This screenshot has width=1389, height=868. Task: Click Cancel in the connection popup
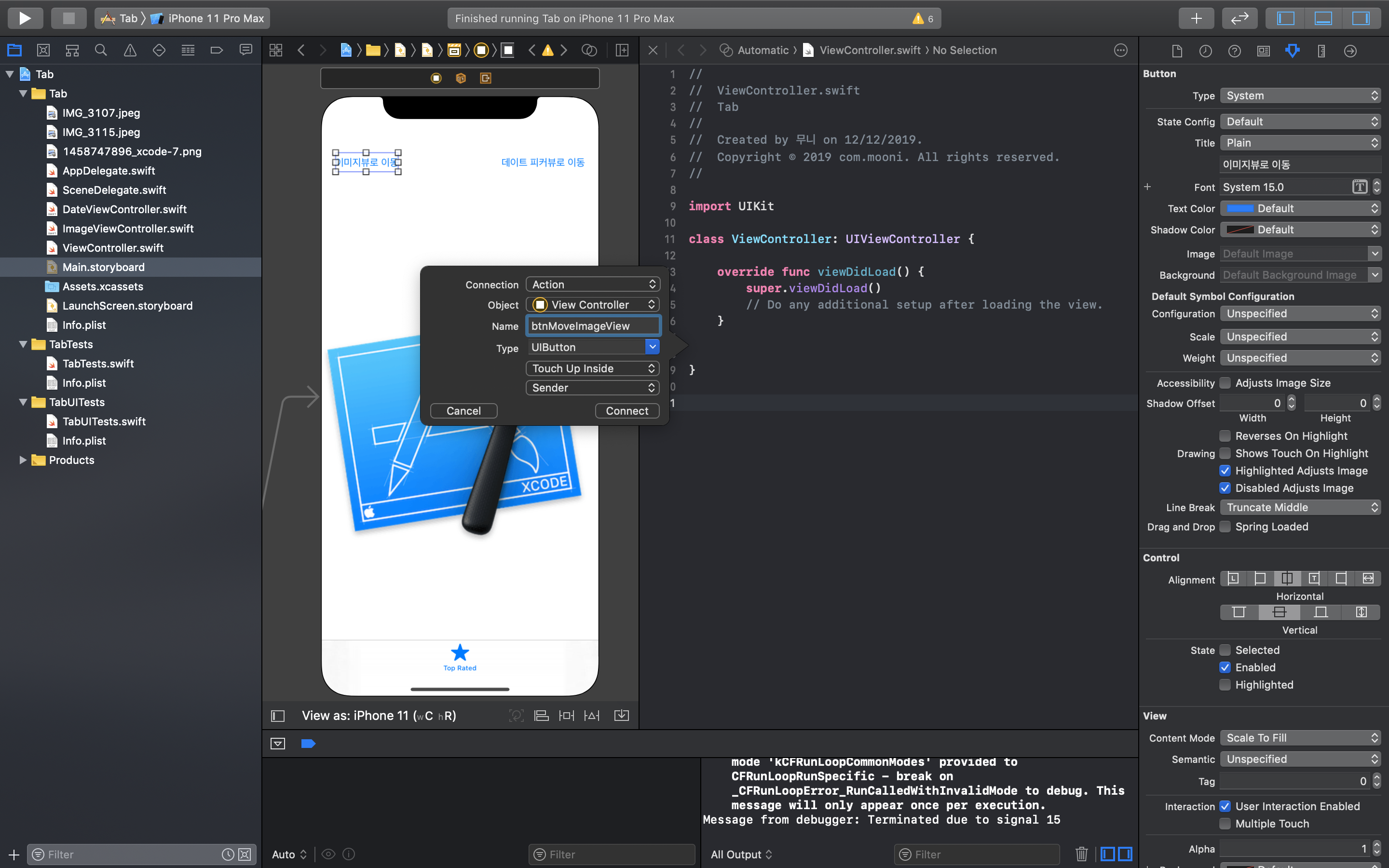(463, 411)
